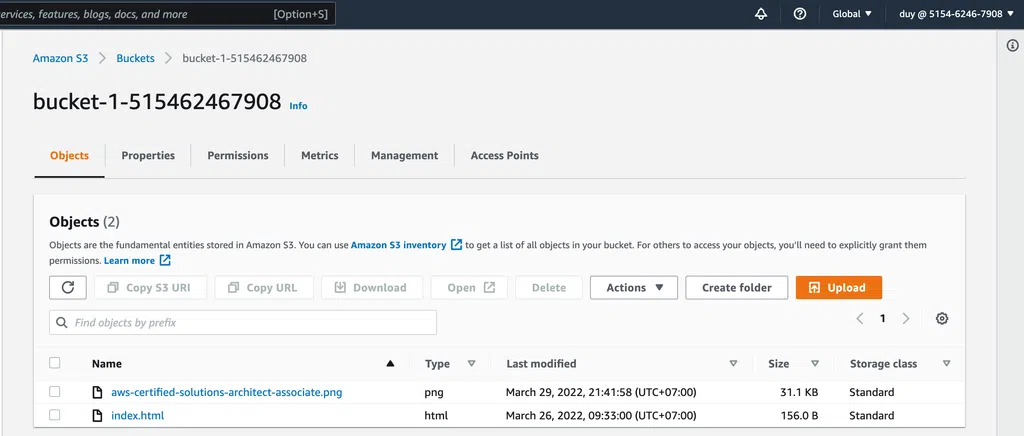This screenshot has width=1024, height=436.
Task: Click the external link icon after Learn more
Action: [165, 260]
